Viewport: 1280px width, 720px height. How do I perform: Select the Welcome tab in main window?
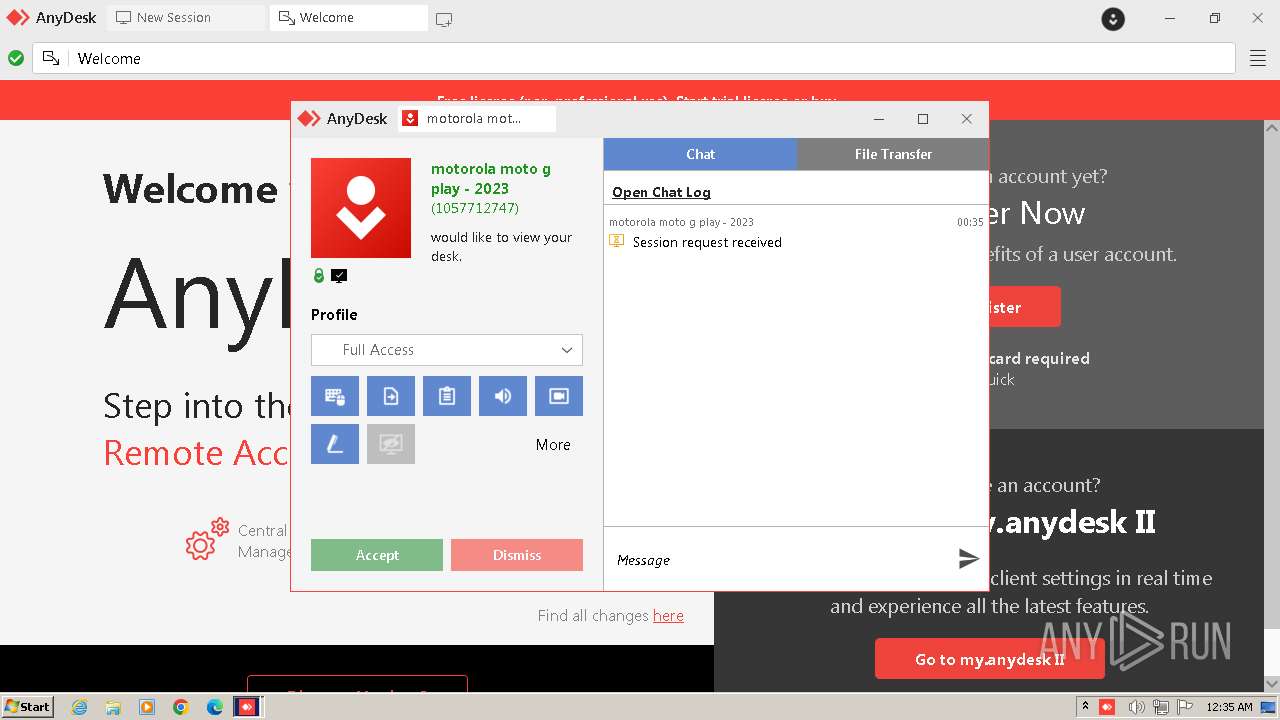coord(348,17)
